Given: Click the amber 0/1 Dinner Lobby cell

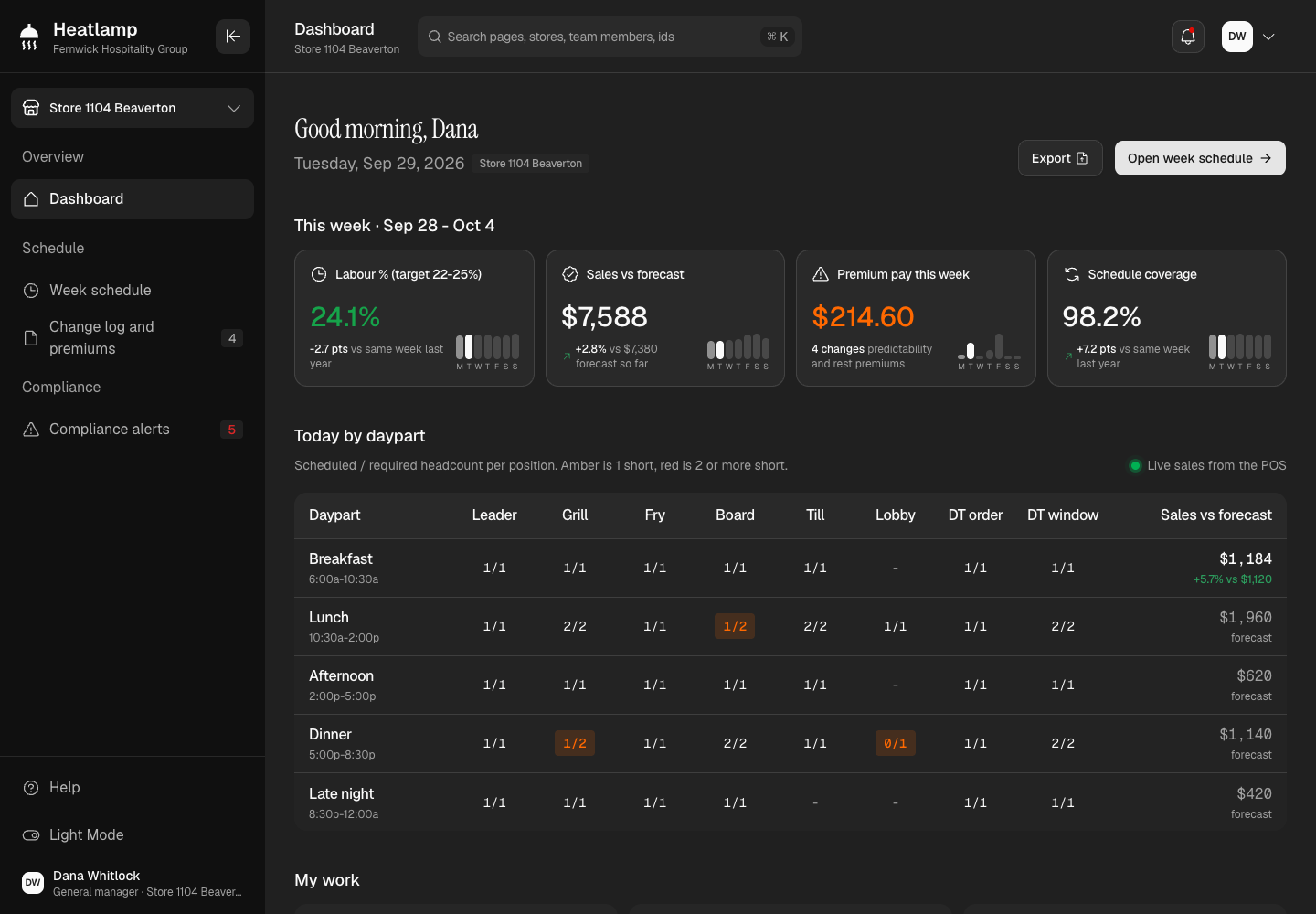Looking at the screenshot, I should (896, 743).
